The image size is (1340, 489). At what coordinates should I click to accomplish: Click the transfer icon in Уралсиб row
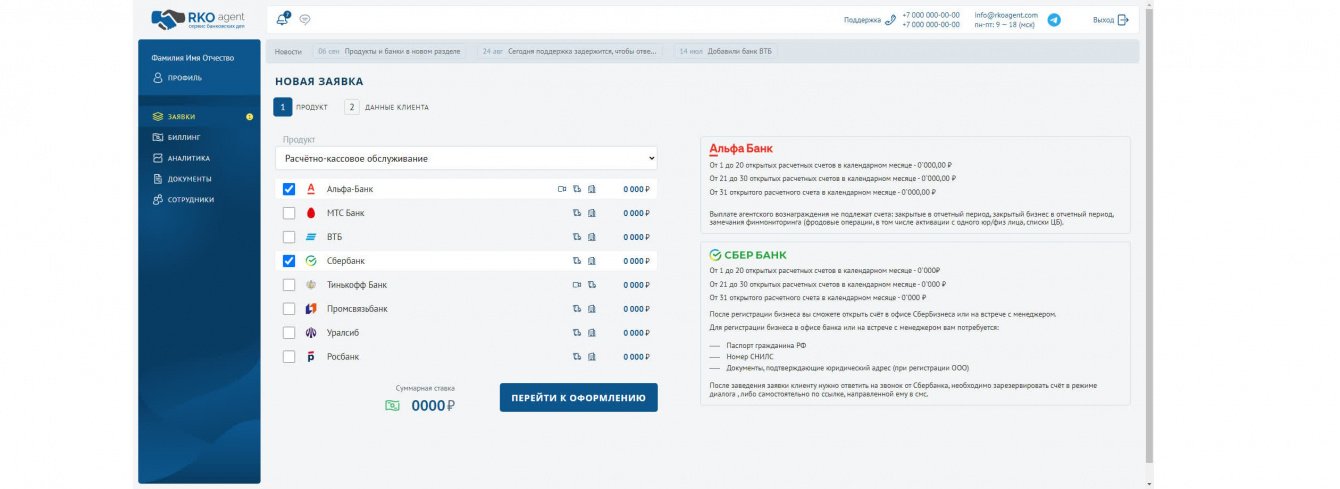point(577,333)
